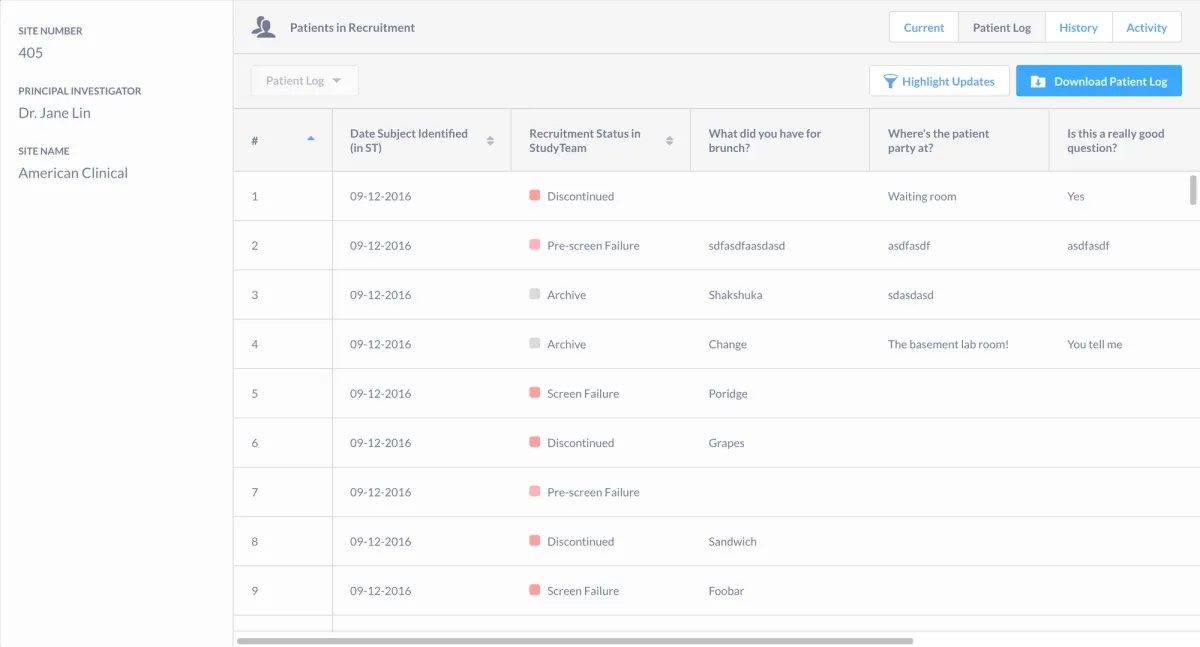Screen dimensions: 1200x647
Task: Select the Patient Log tab
Action: (x=1001, y=27)
